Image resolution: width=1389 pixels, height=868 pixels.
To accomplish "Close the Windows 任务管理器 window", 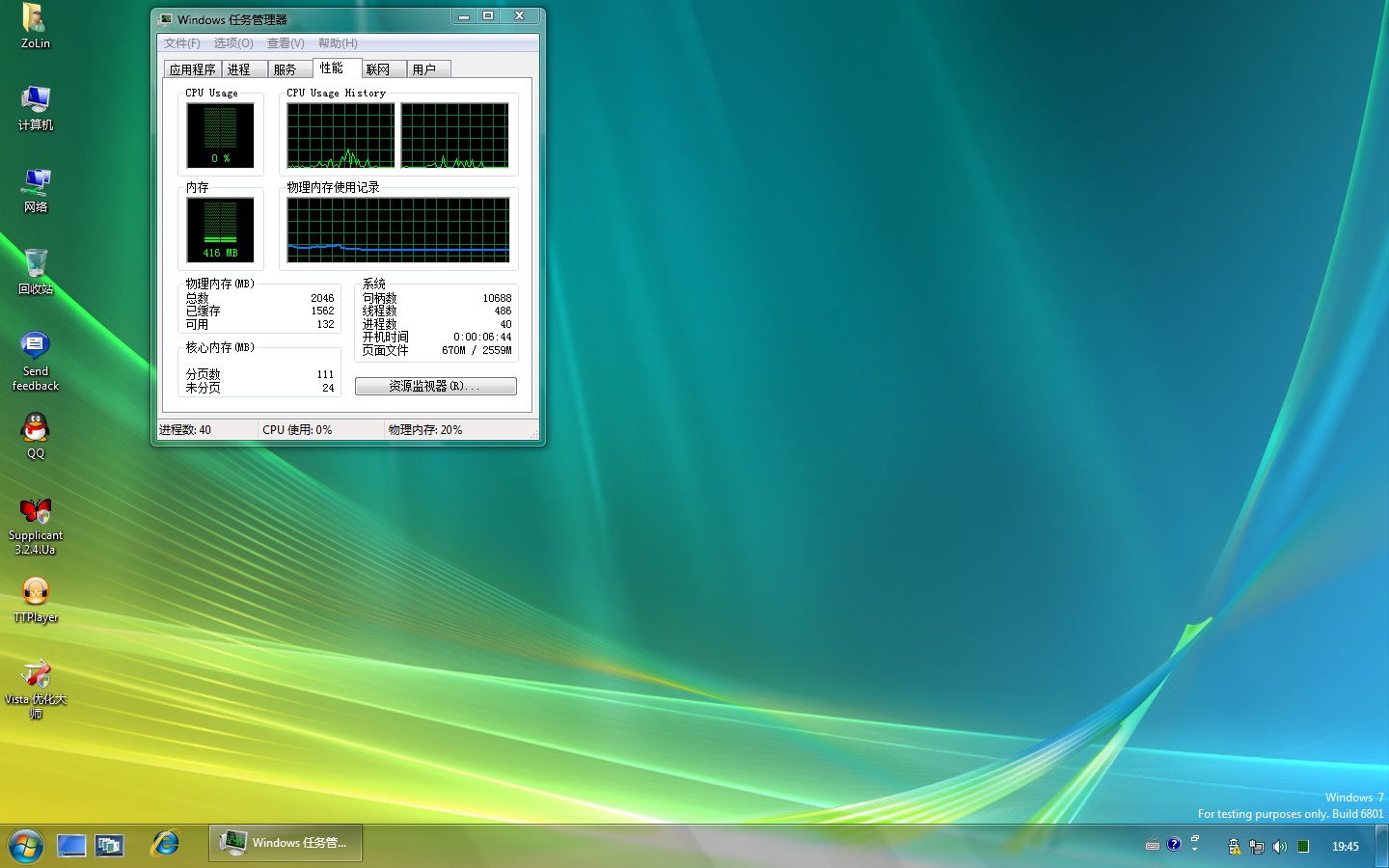I will point(519,16).
